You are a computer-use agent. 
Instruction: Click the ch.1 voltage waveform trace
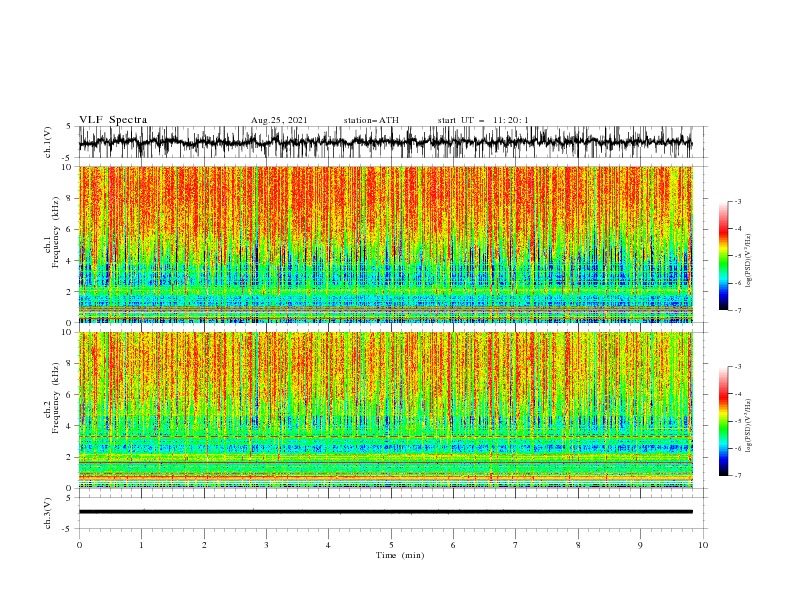(x=385, y=142)
